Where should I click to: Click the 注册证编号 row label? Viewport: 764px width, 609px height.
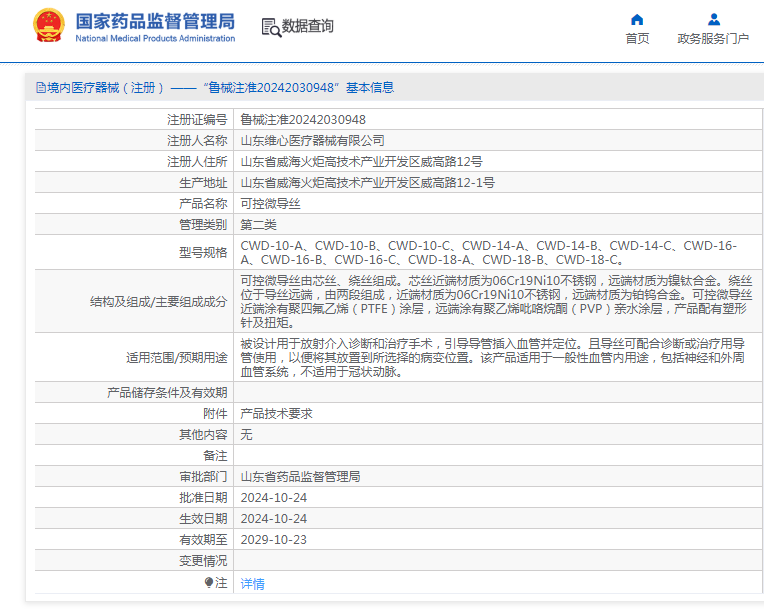pos(197,119)
